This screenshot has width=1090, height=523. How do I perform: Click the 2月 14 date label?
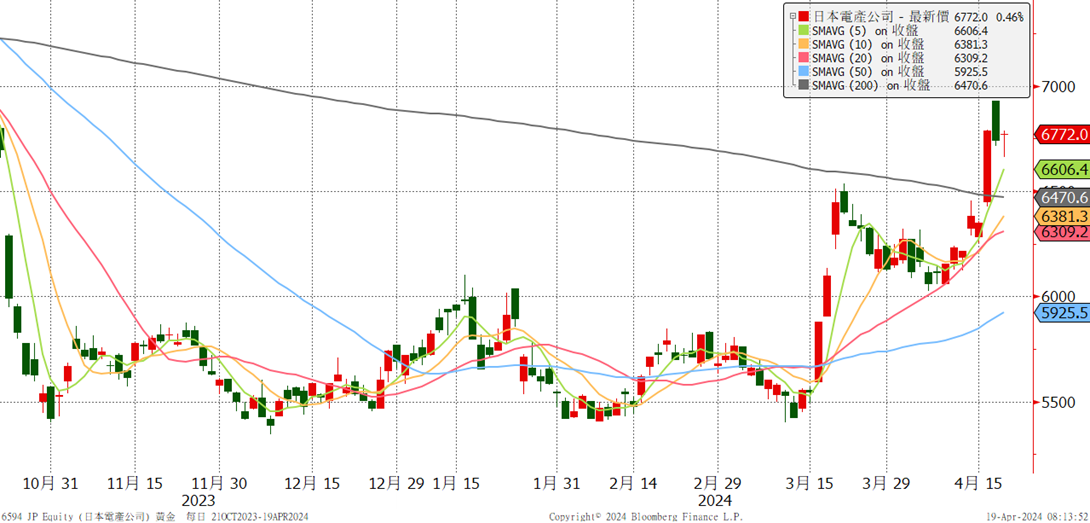click(x=633, y=483)
